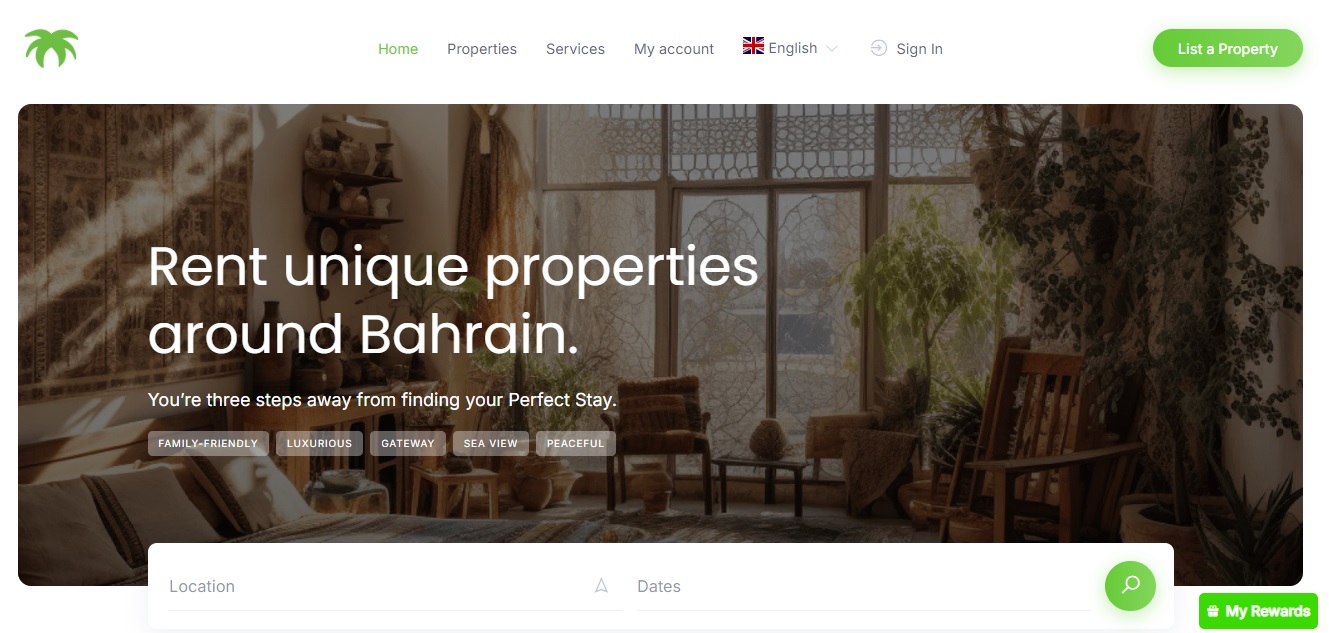
Task: Click the green magnifier search button
Action: [1130, 585]
